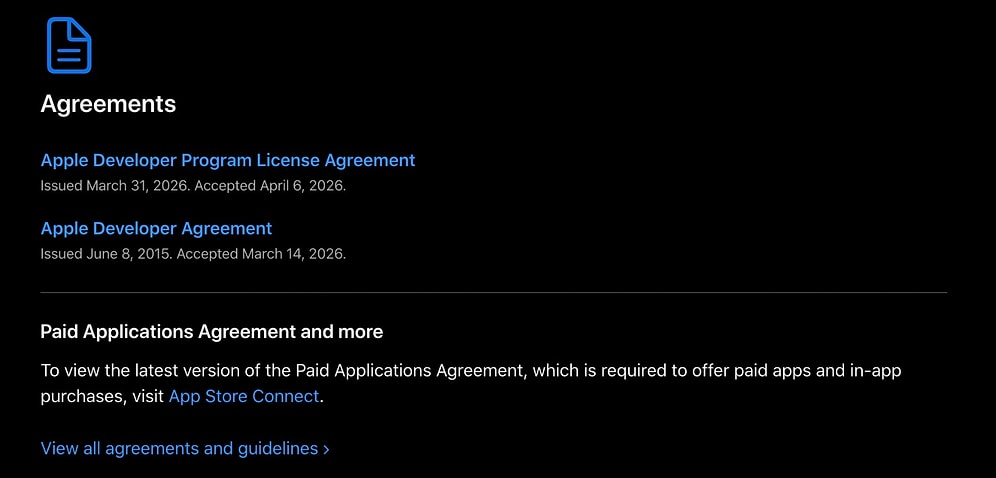The height and width of the screenshot is (478, 996).
Task: Click the horizontal divider line
Action: coord(493,293)
